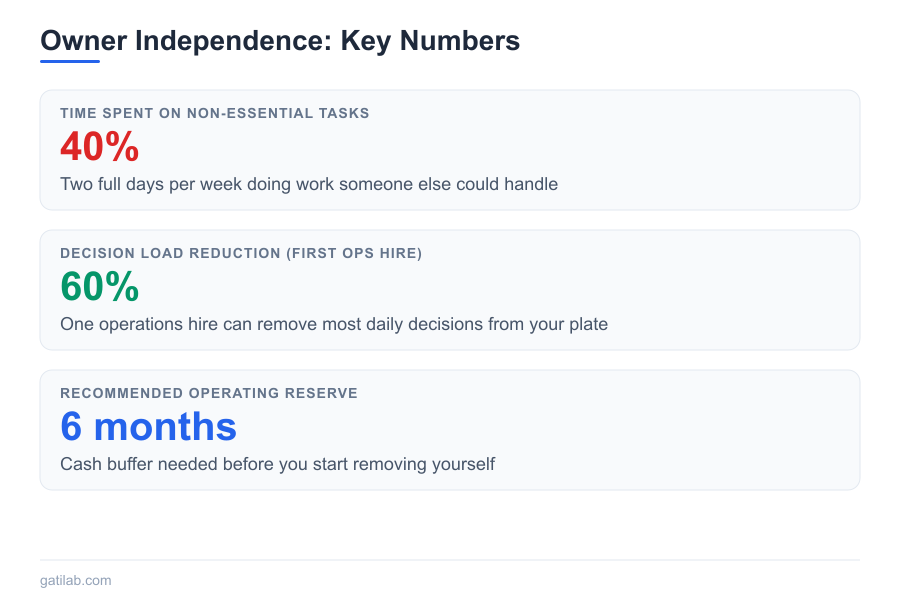Viewport: 900px width, 600px height.
Task: Click the 'Time Spent on Non-Essential Tasks' label
Action: 214,113
